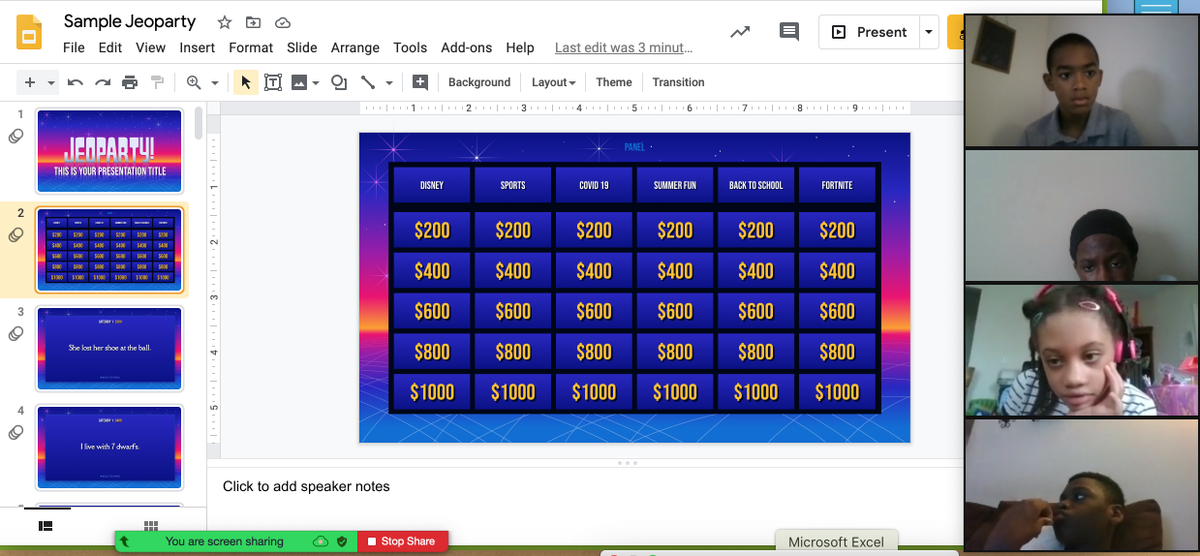Click the $1000 cell under FORTNITE
Screen dimensions: 1200x556
[x=837, y=392]
